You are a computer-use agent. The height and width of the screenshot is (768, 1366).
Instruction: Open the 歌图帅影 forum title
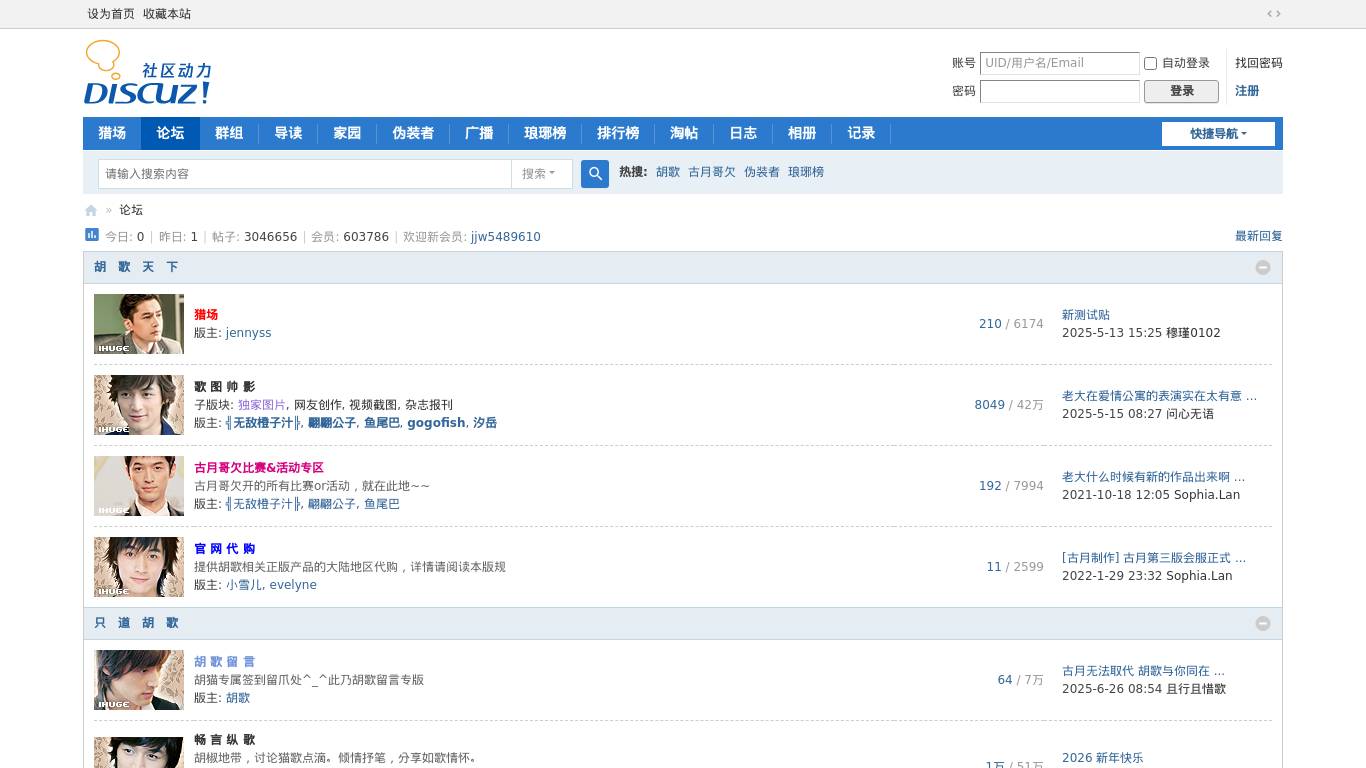click(x=225, y=386)
